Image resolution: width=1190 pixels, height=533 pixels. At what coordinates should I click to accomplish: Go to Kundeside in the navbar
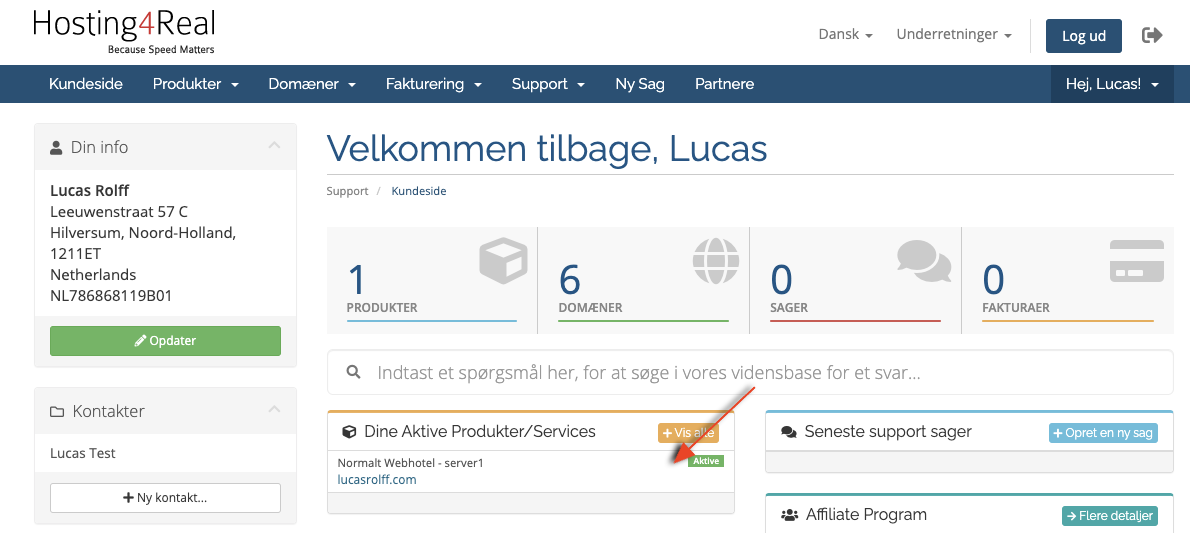86,84
